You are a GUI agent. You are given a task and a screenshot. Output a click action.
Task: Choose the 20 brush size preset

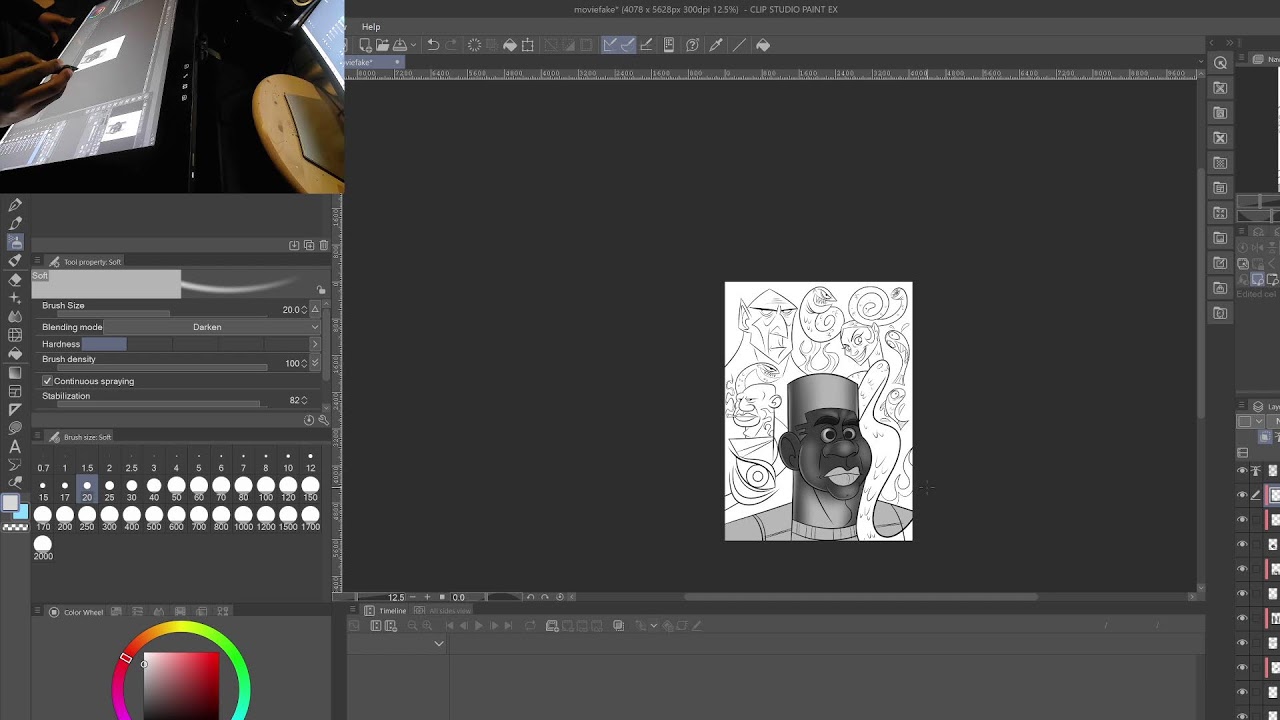[x=87, y=490]
